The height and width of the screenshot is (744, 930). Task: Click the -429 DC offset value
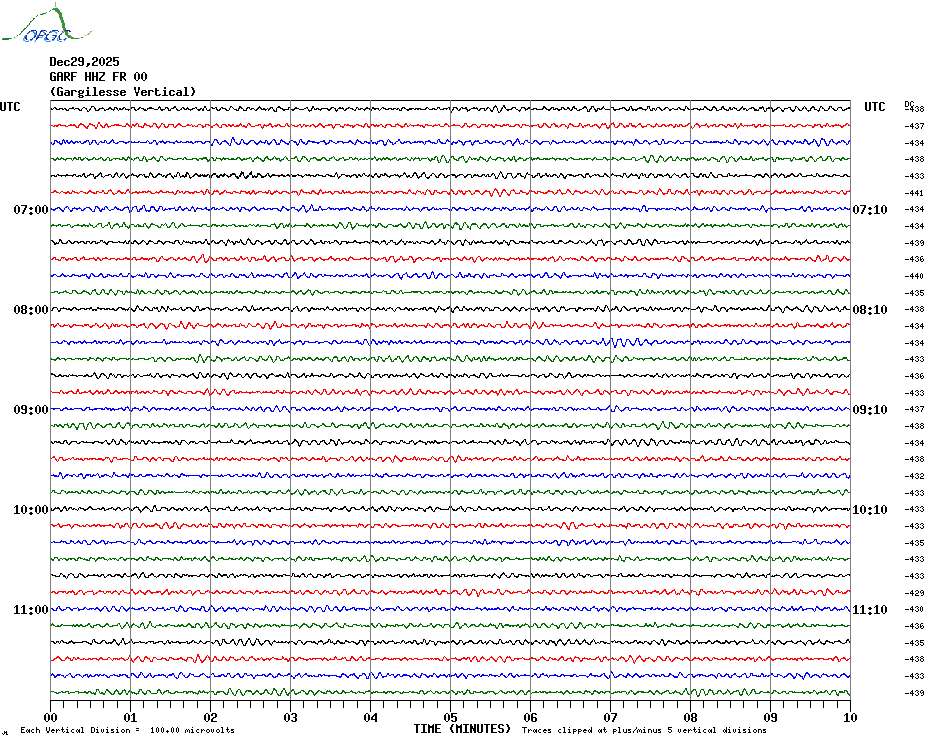click(914, 593)
